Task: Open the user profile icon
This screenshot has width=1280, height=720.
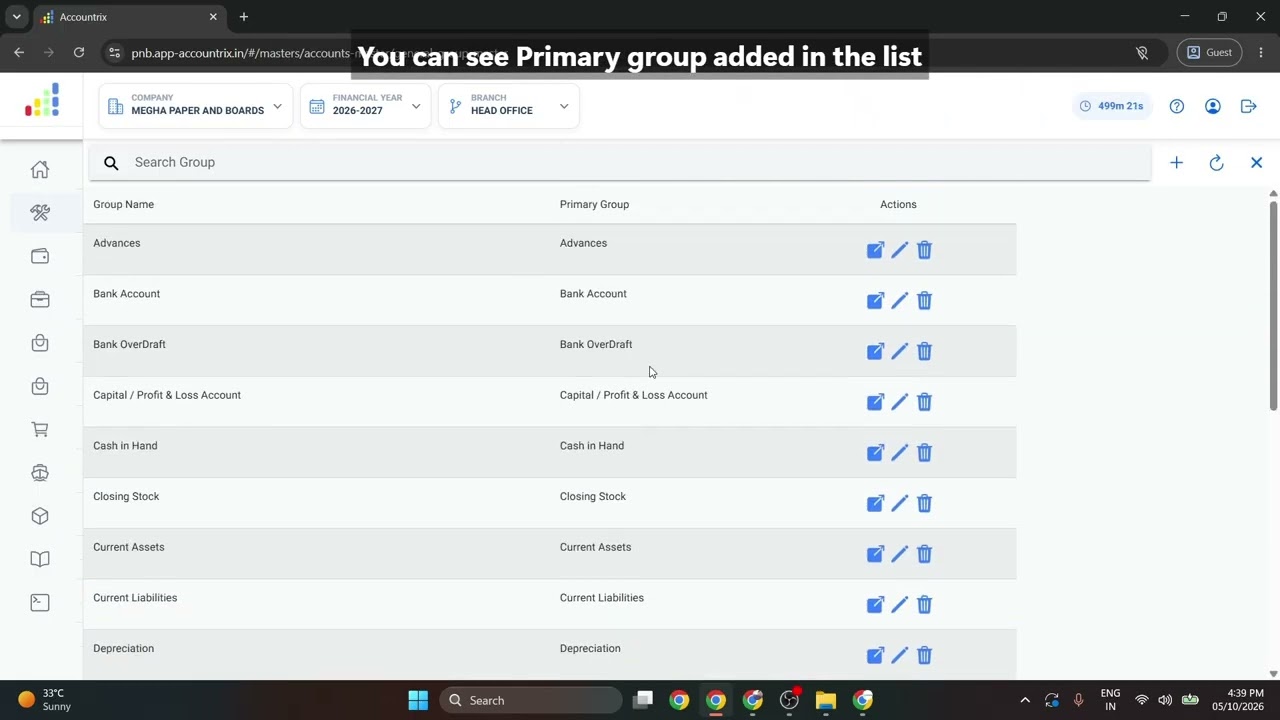Action: point(1212,106)
